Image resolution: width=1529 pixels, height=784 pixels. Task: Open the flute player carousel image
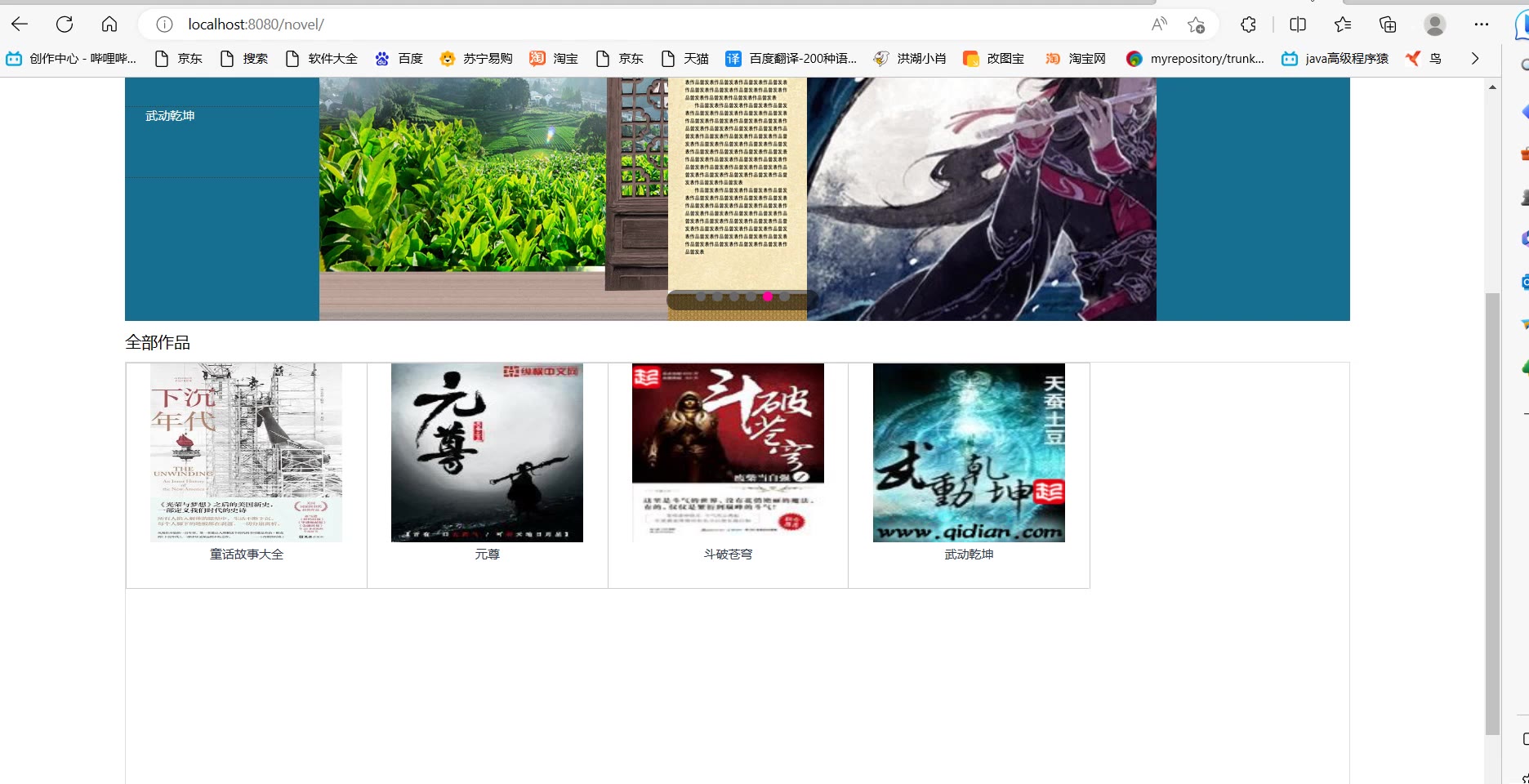pos(982,199)
